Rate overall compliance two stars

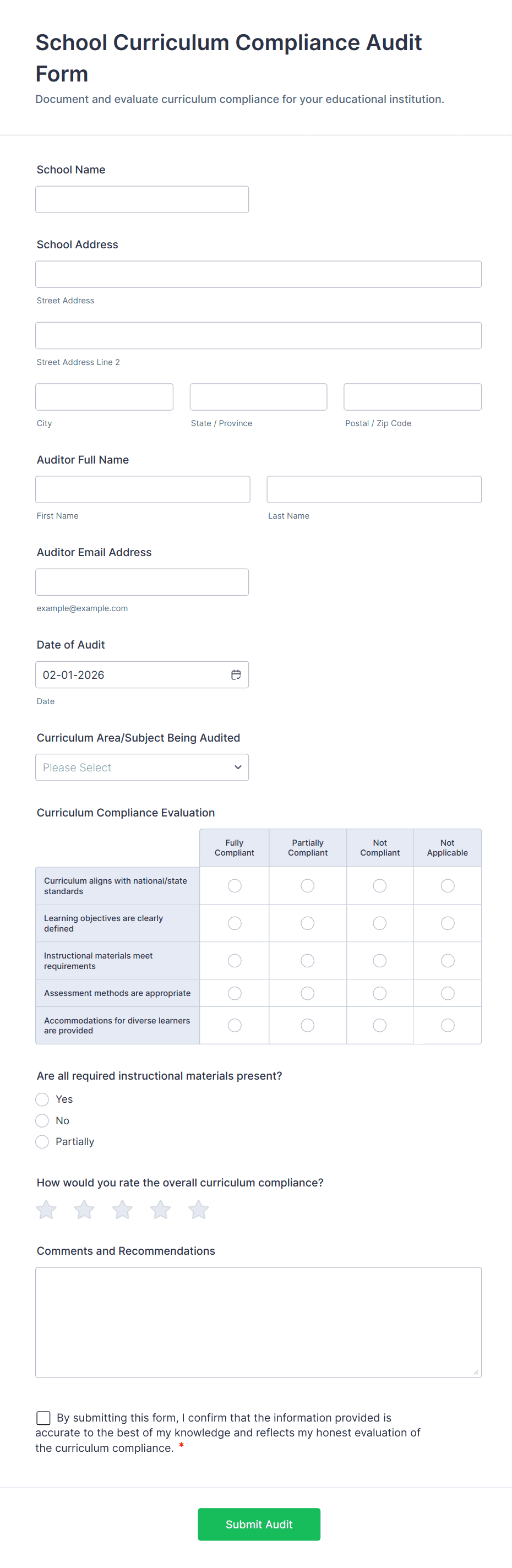pyautogui.click(x=84, y=1210)
